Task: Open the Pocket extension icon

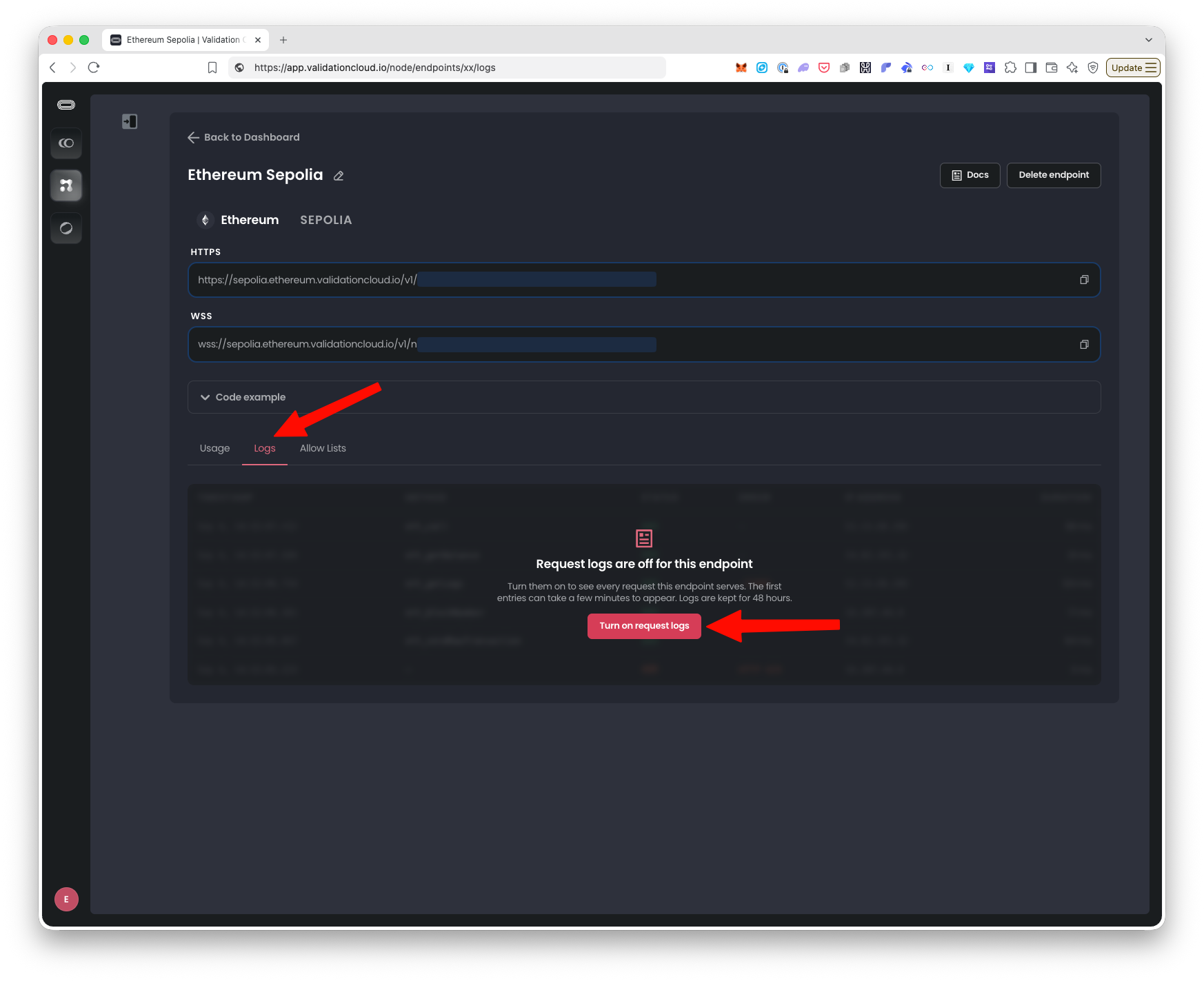Action: pyautogui.click(x=824, y=68)
